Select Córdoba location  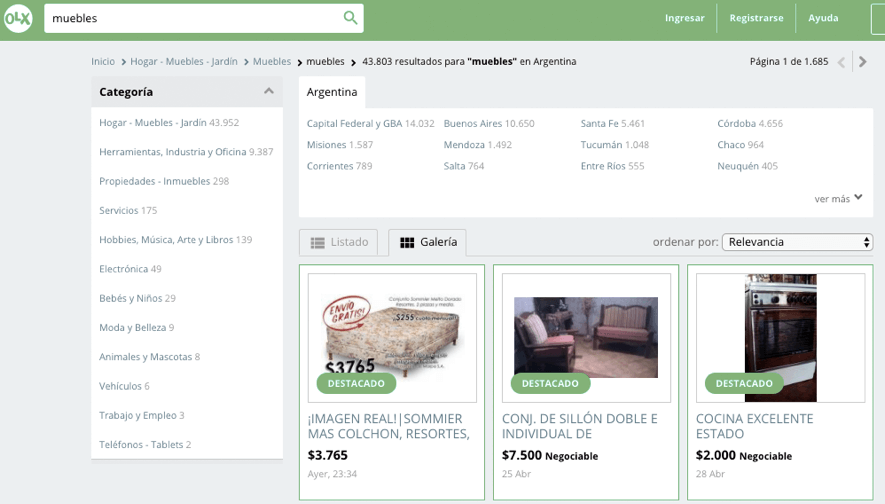coord(750,124)
